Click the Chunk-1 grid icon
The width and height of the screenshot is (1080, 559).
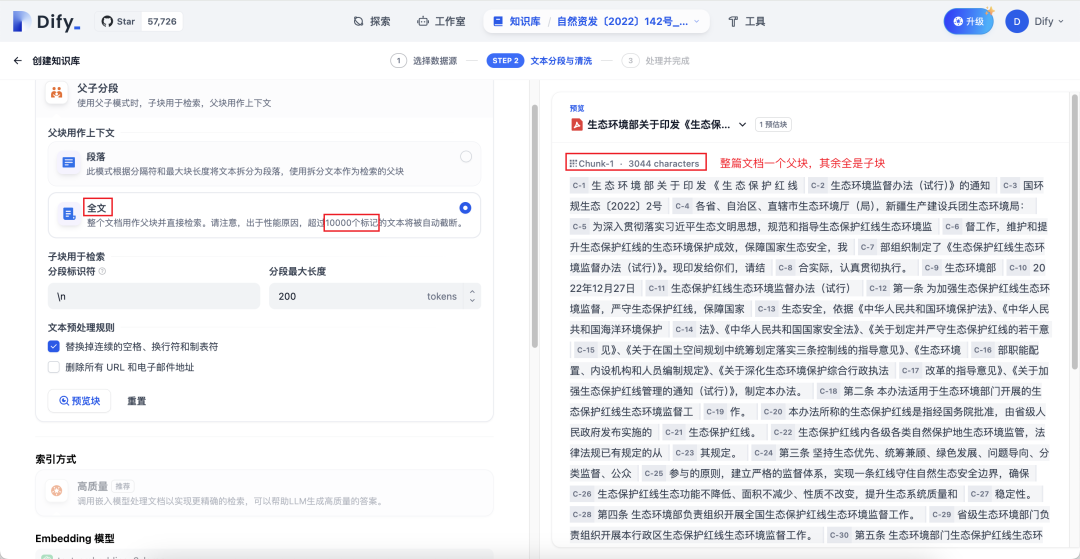[x=572, y=164]
